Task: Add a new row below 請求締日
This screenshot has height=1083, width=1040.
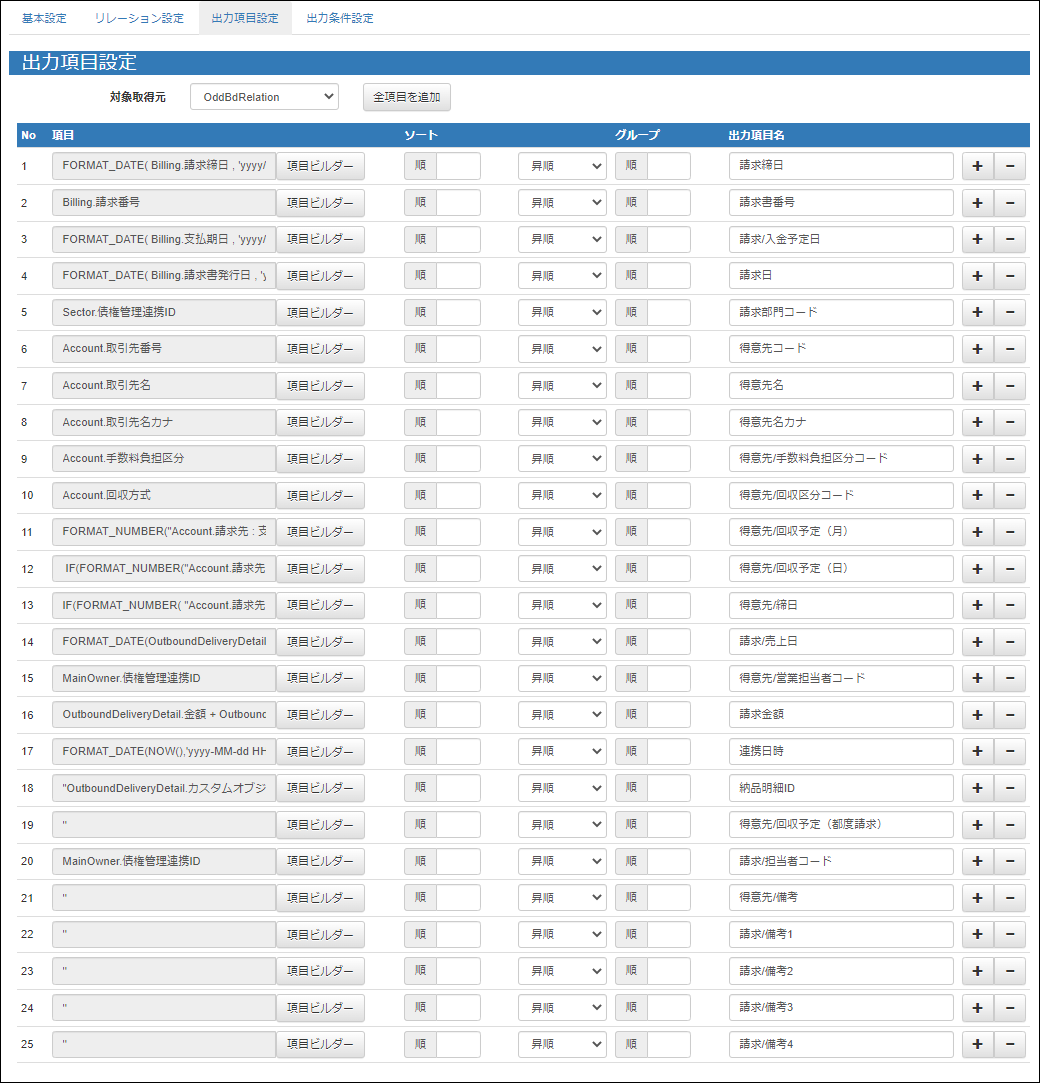Action: [977, 166]
